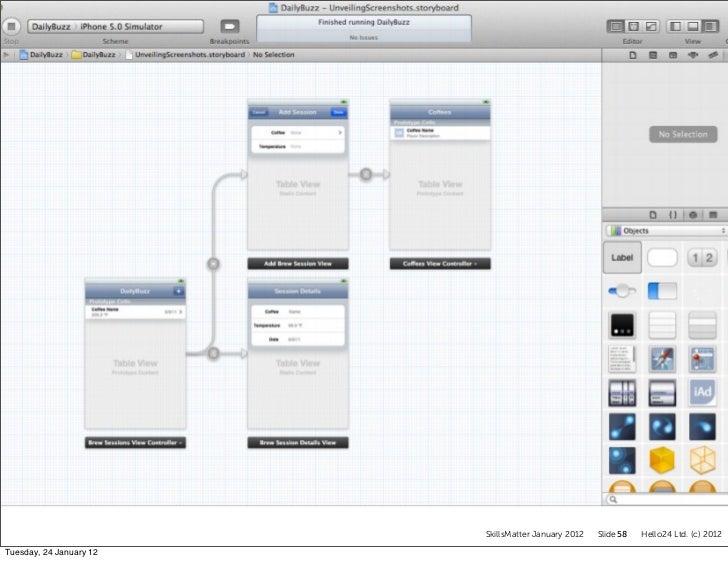
Task: Open the Quick Help inspector tab
Action: click(x=653, y=55)
